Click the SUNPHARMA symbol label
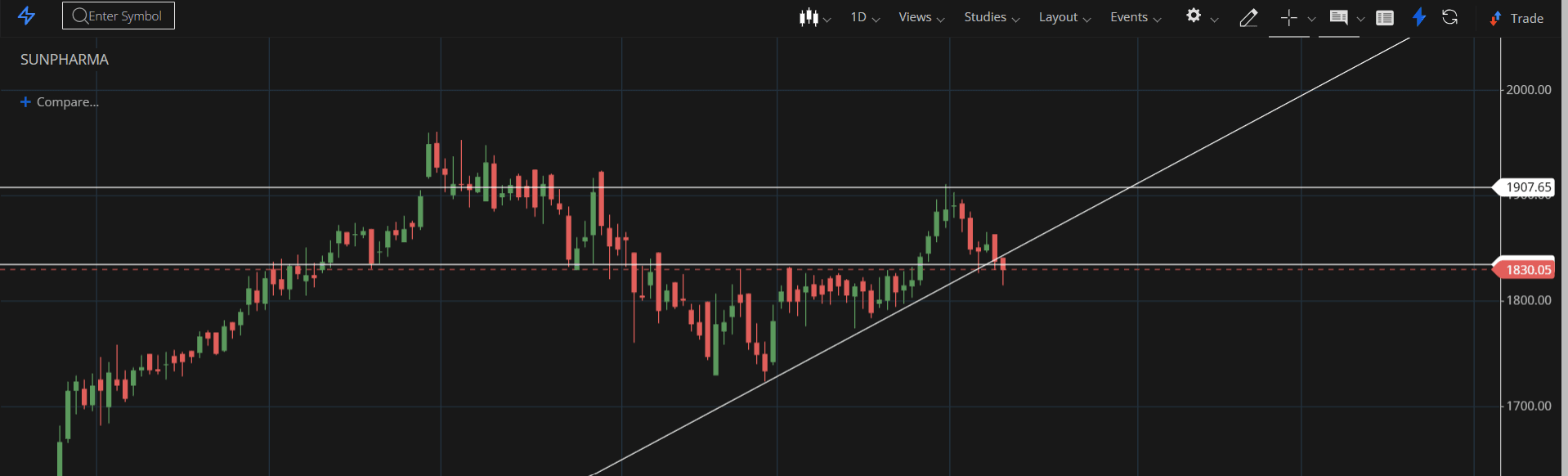1568x476 pixels. (x=65, y=60)
